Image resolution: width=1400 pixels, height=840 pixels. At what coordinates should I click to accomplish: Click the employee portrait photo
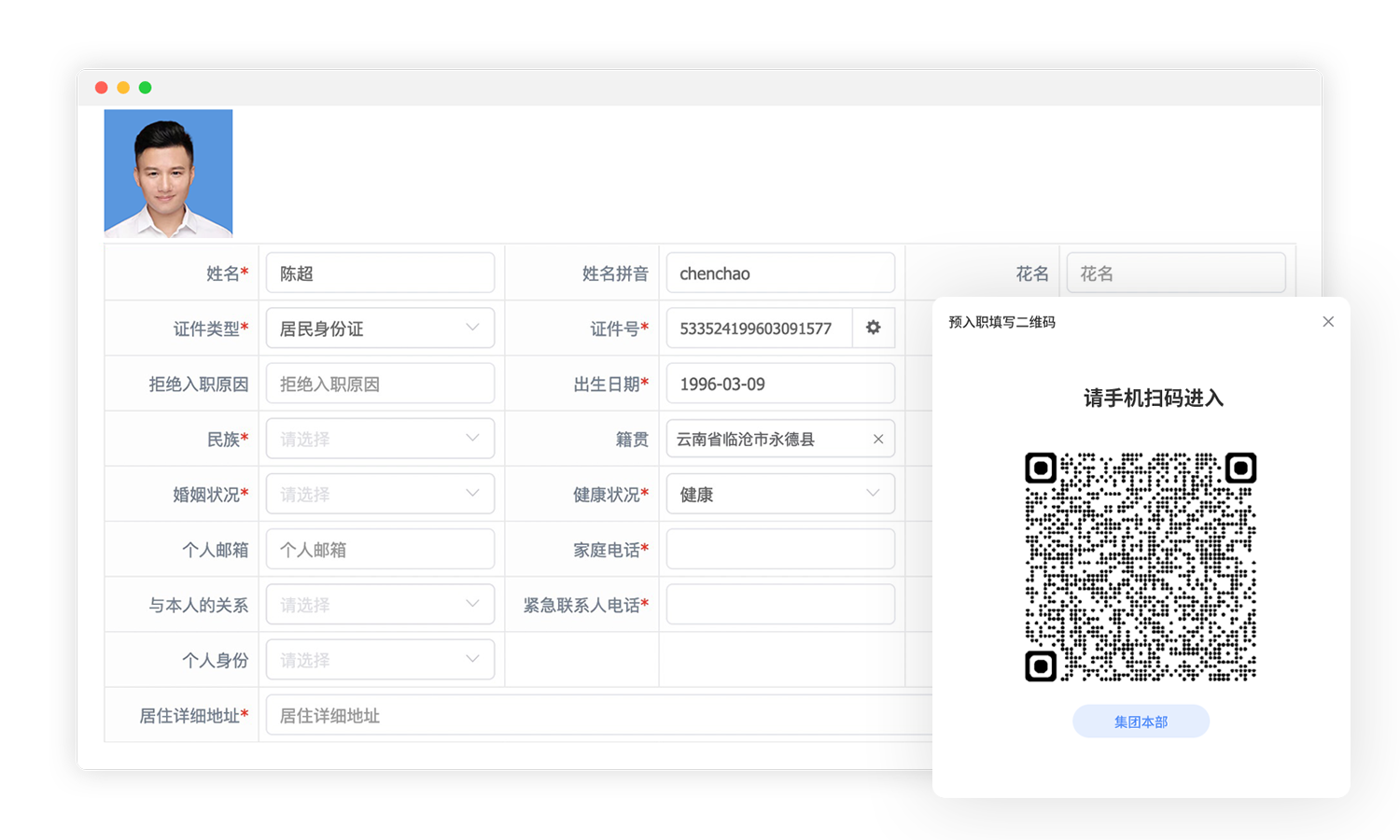click(168, 174)
